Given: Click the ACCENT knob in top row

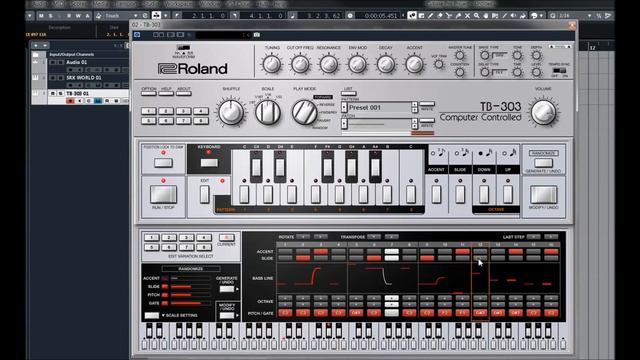Looking at the screenshot, I should pyautogui.click(x=414, y=64).
